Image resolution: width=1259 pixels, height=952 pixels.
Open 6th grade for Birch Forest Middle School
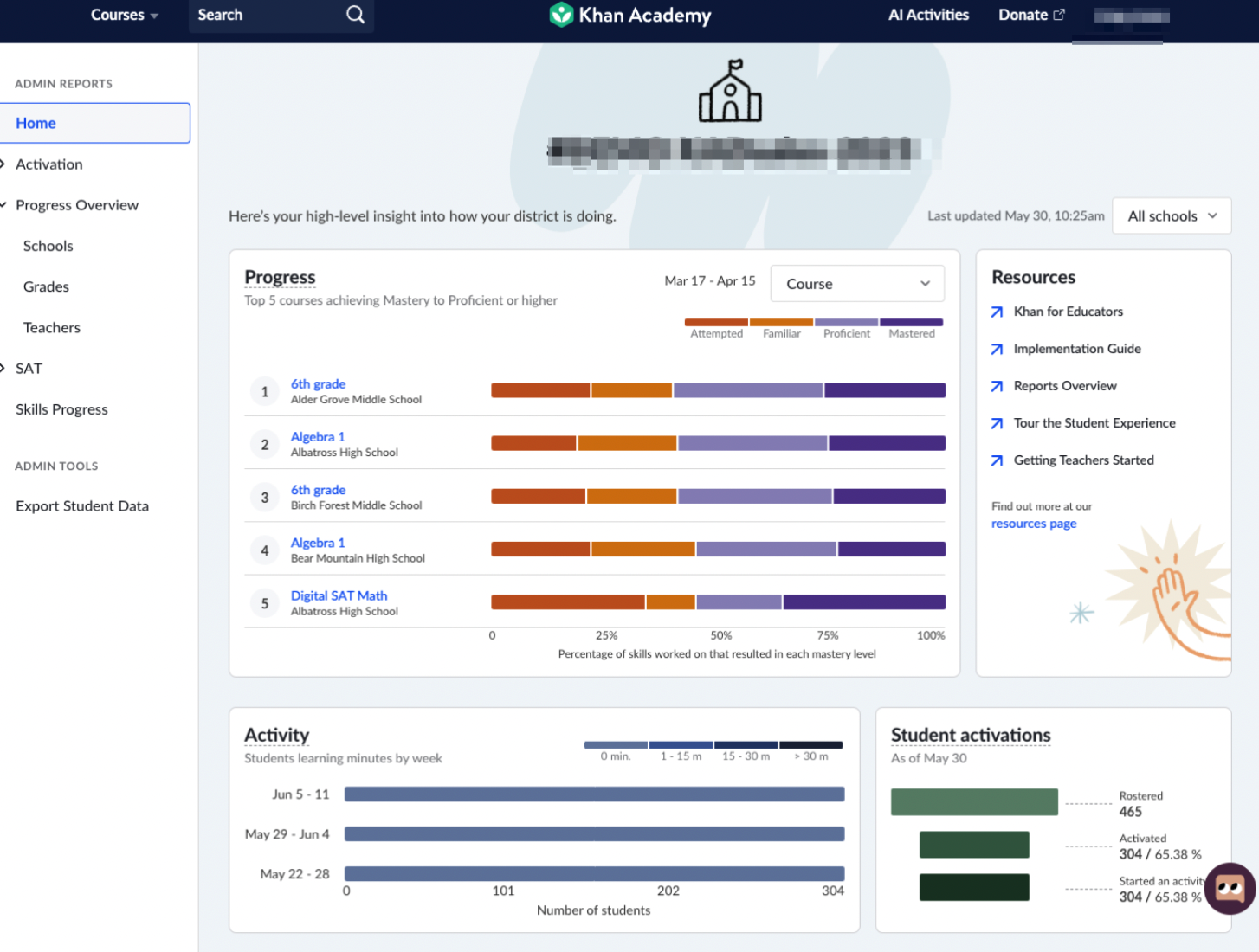318,490
